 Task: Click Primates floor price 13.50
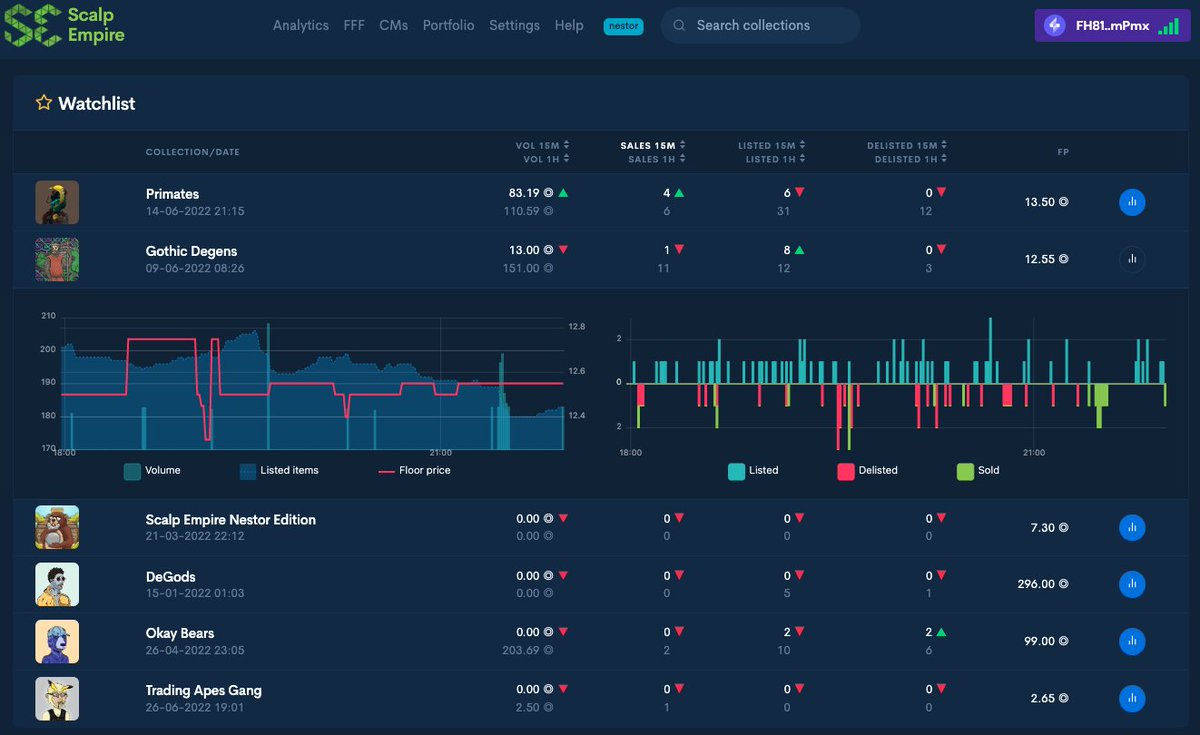click(x=1046, y=202)
